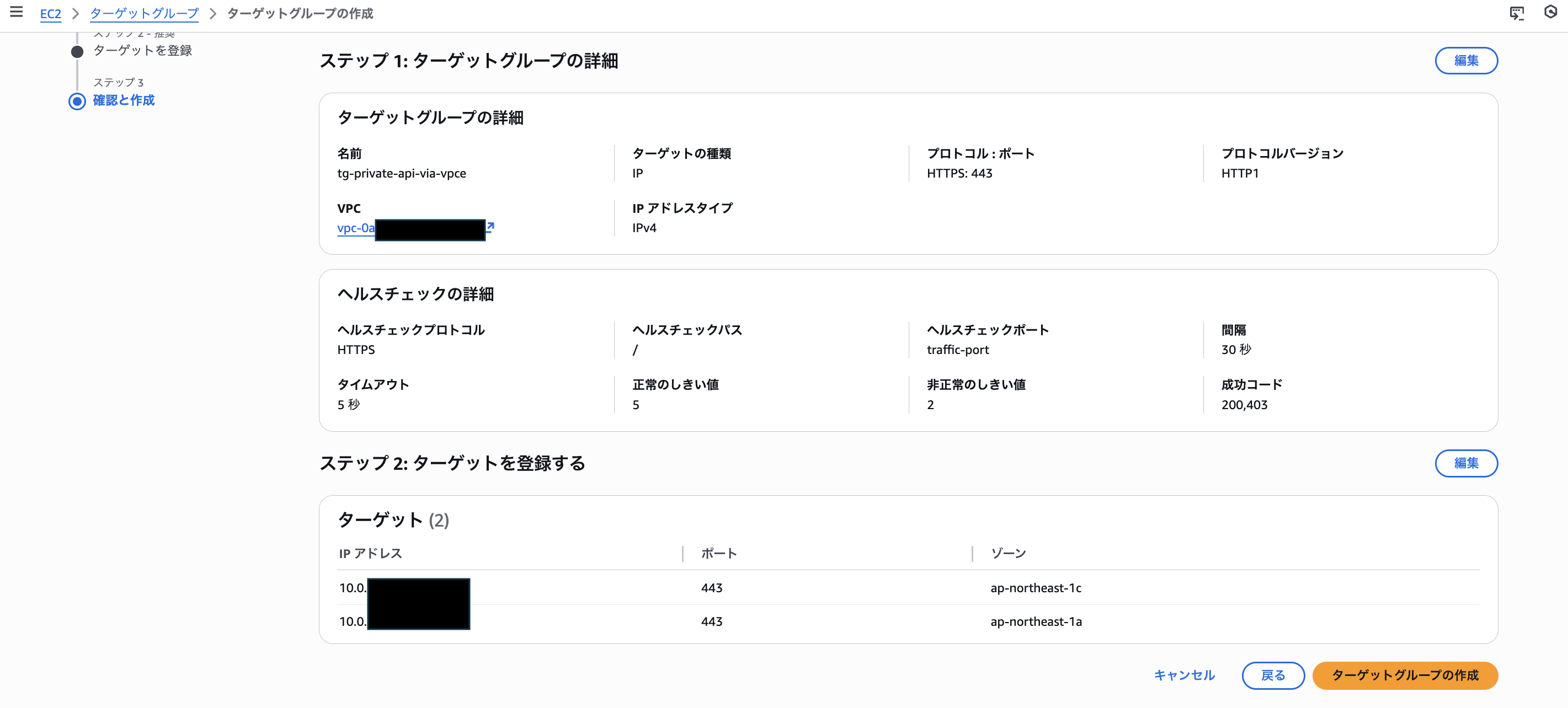Launch CloudShell from the top bar icon

1516,13
